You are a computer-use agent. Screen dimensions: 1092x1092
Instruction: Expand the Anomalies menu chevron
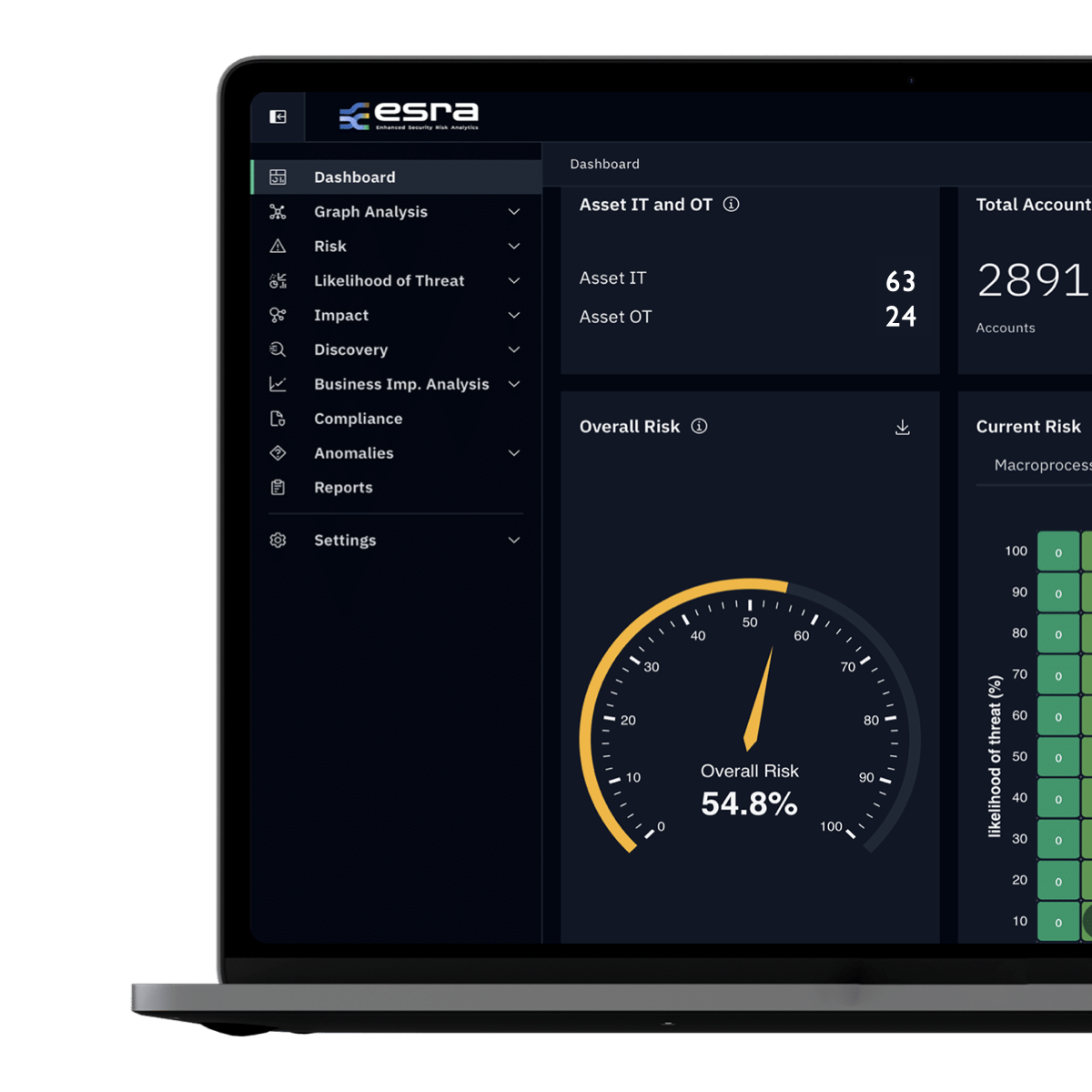(514, 453)
